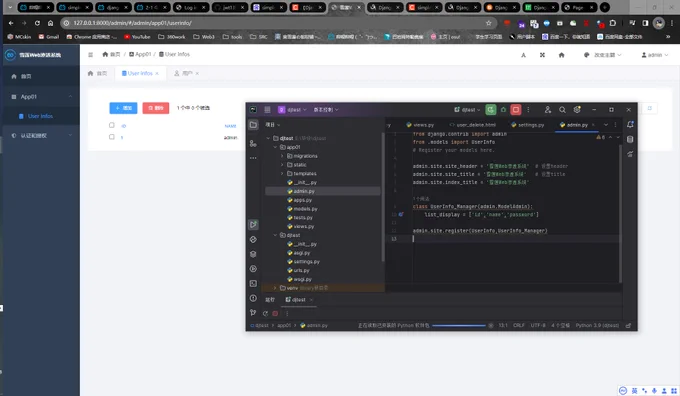Screen dimensions: 680x396
Task: Open the theme change dropdown in admin top bar
Action: pos(602,55)
